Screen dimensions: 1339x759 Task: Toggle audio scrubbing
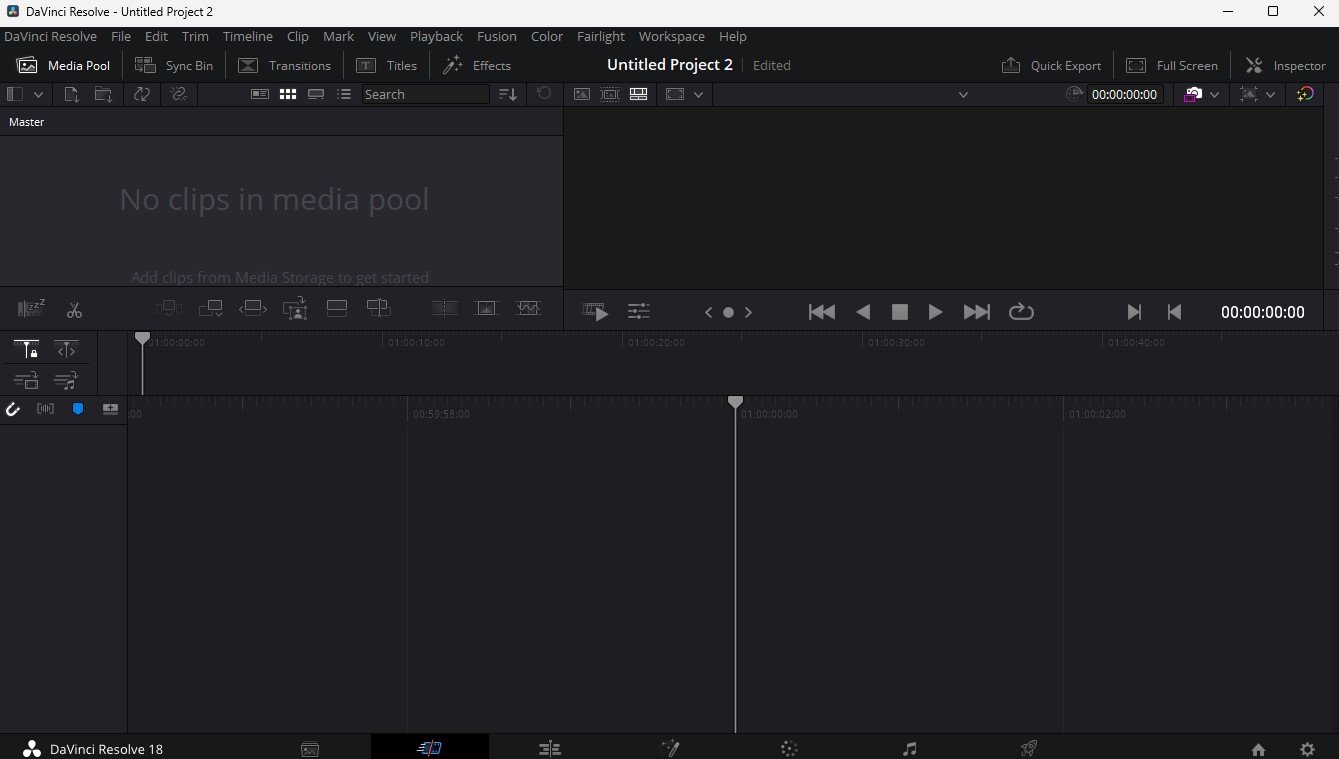click(x=45, y=408)
